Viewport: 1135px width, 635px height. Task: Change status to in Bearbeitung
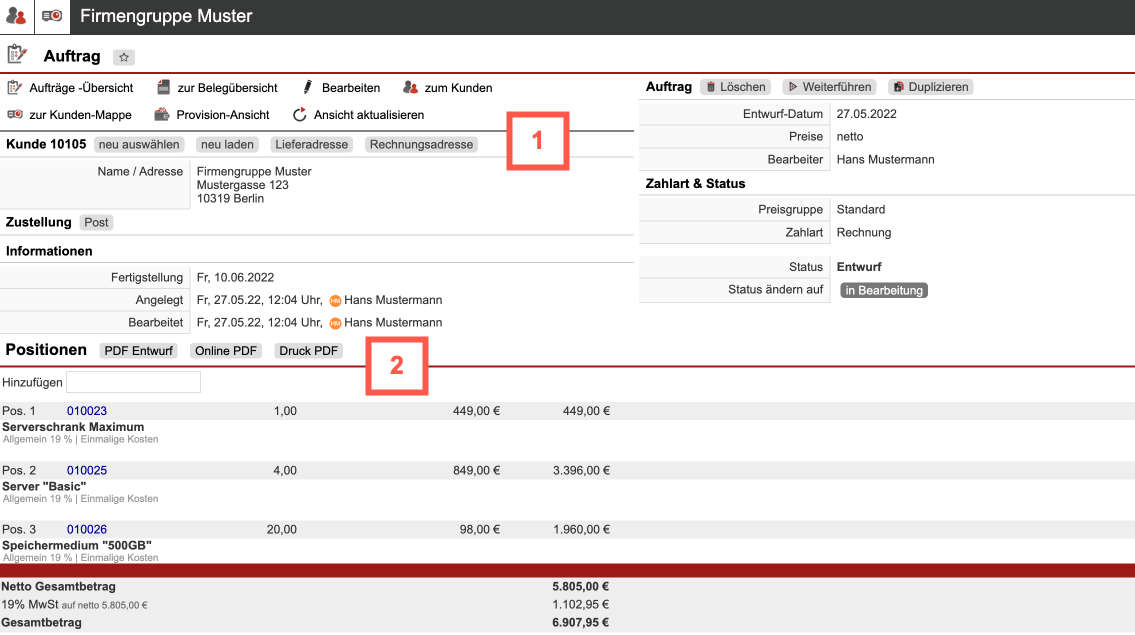884,290
